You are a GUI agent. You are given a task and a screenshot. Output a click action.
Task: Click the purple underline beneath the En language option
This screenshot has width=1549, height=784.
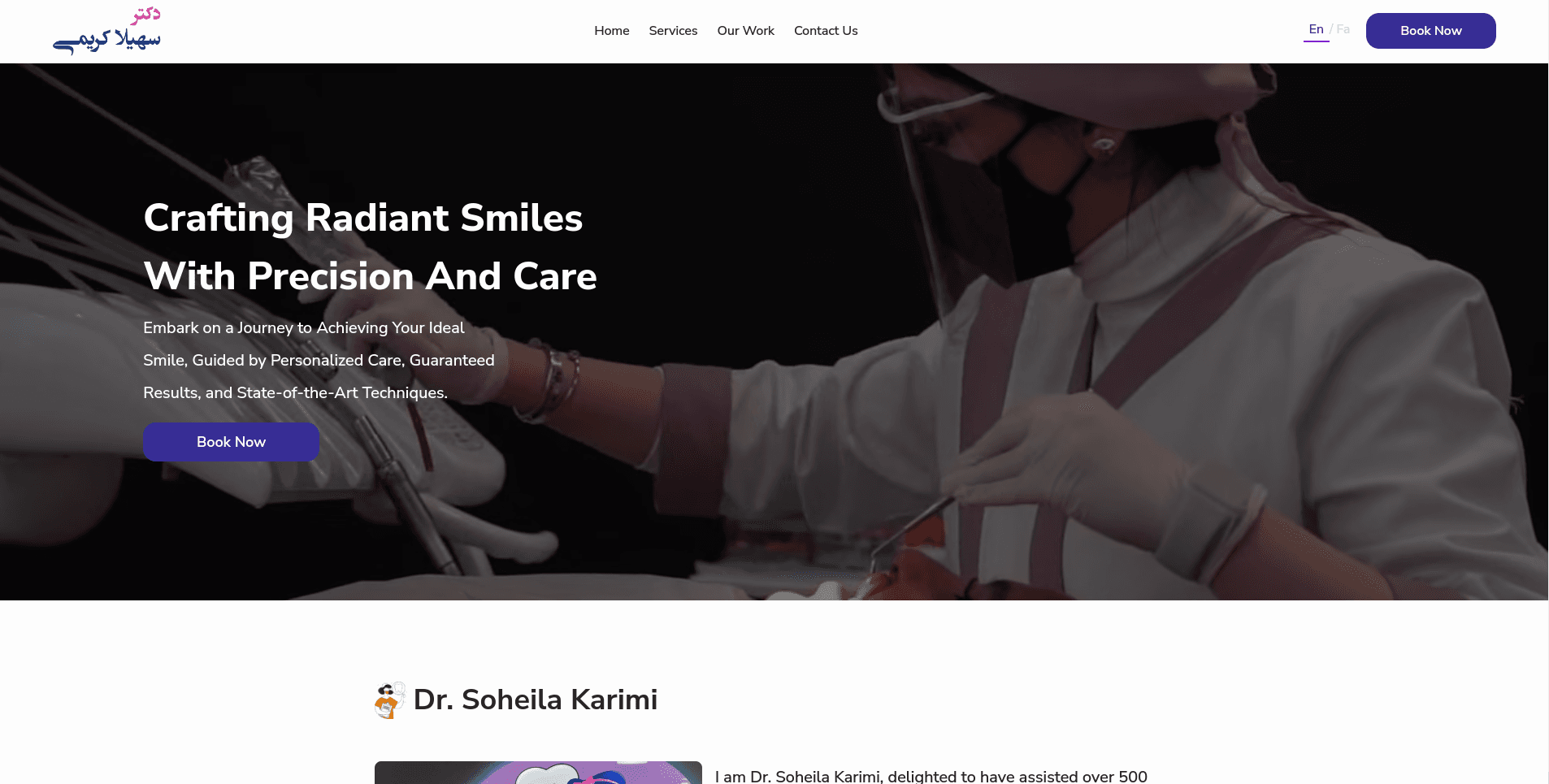[x=1316, y=41]
